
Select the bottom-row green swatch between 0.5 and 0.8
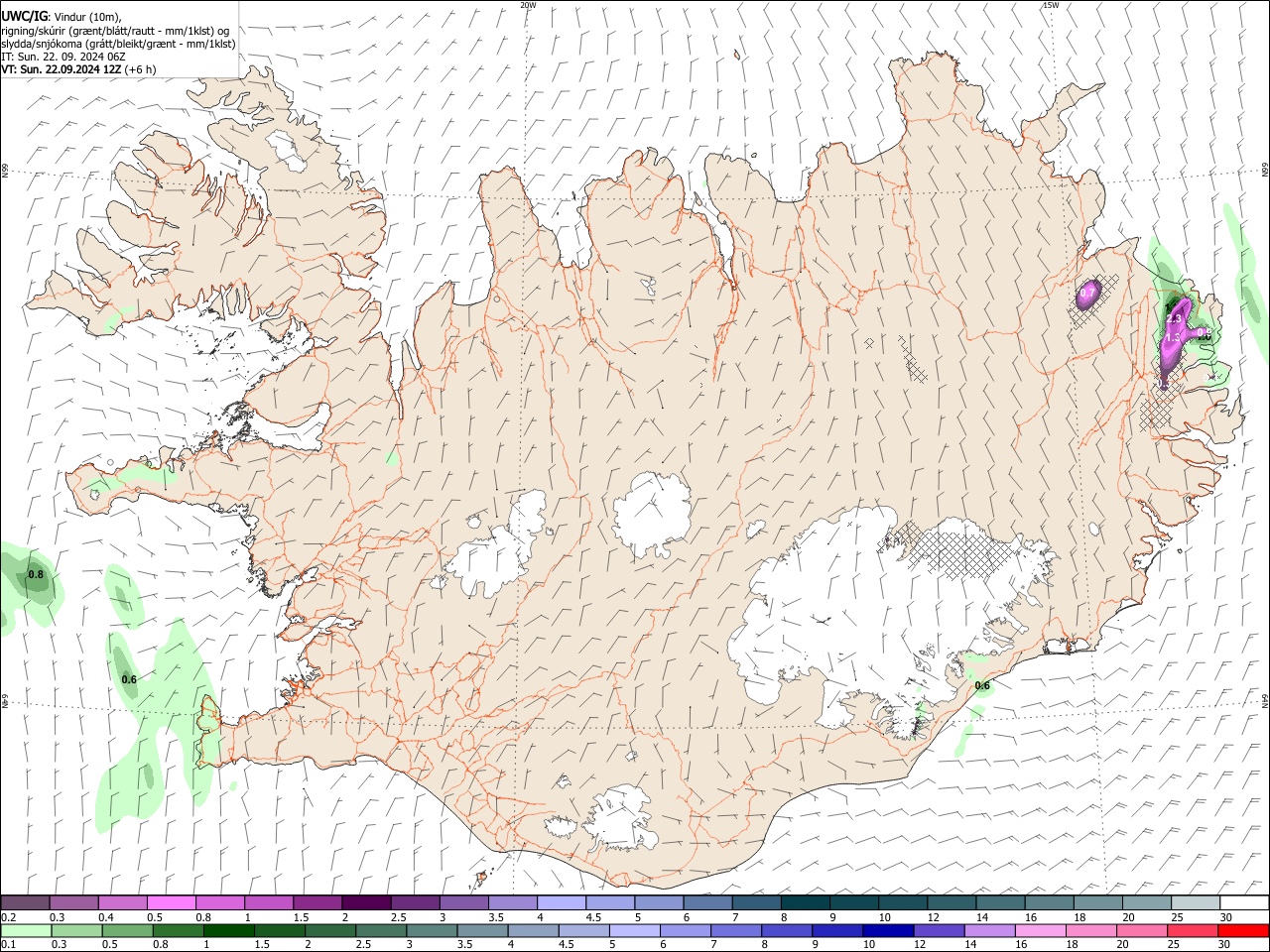[128, 930]
